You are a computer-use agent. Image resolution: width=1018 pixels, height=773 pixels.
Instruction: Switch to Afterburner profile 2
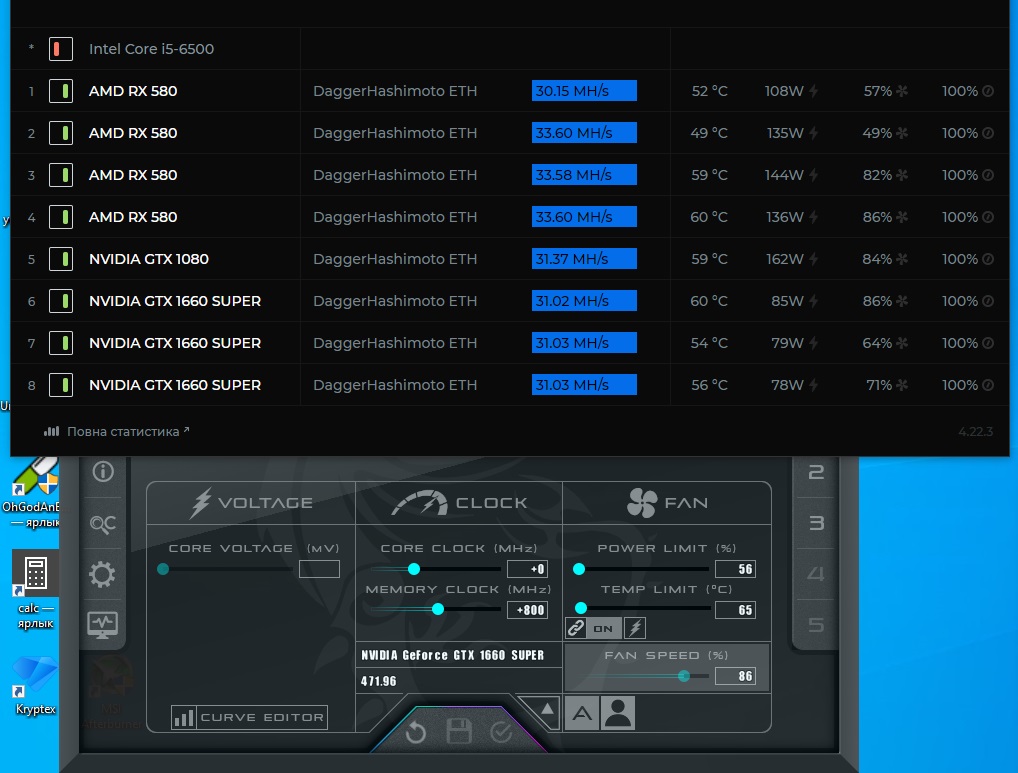click(816, 472)
